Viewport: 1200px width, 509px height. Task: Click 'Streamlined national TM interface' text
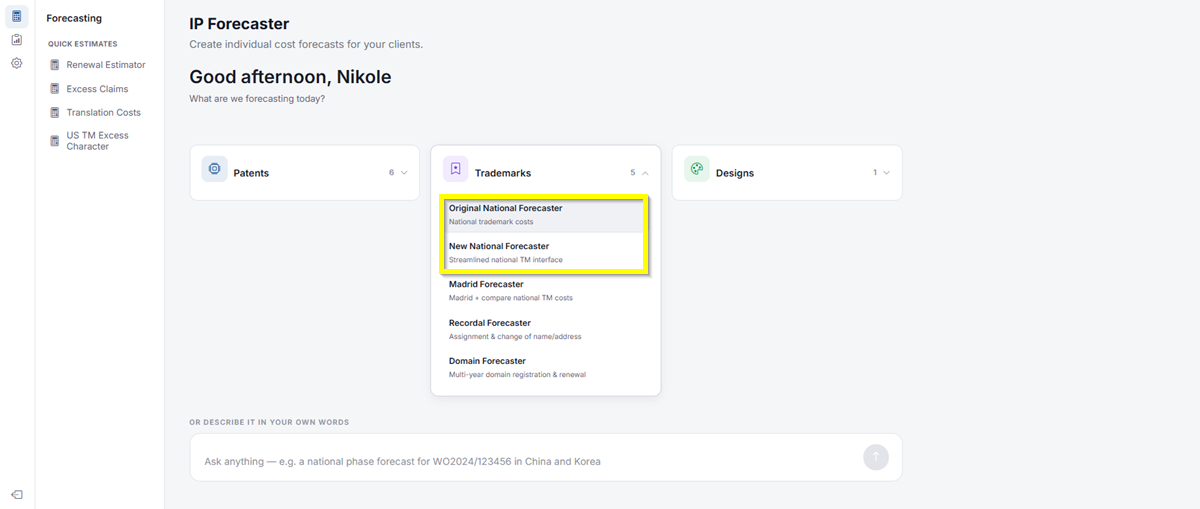click(x=506, y=260)
